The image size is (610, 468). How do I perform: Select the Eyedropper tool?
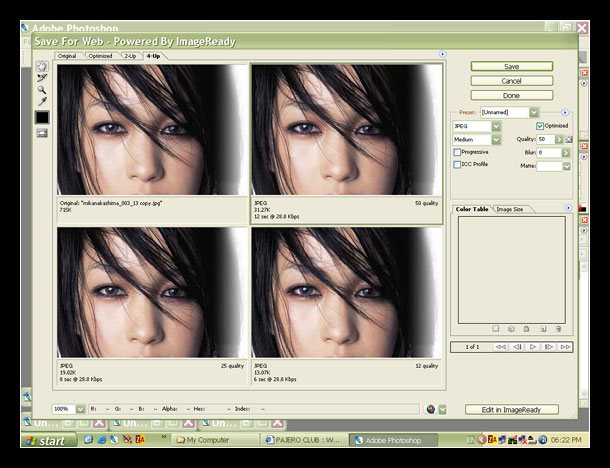[x=42, y=102]
